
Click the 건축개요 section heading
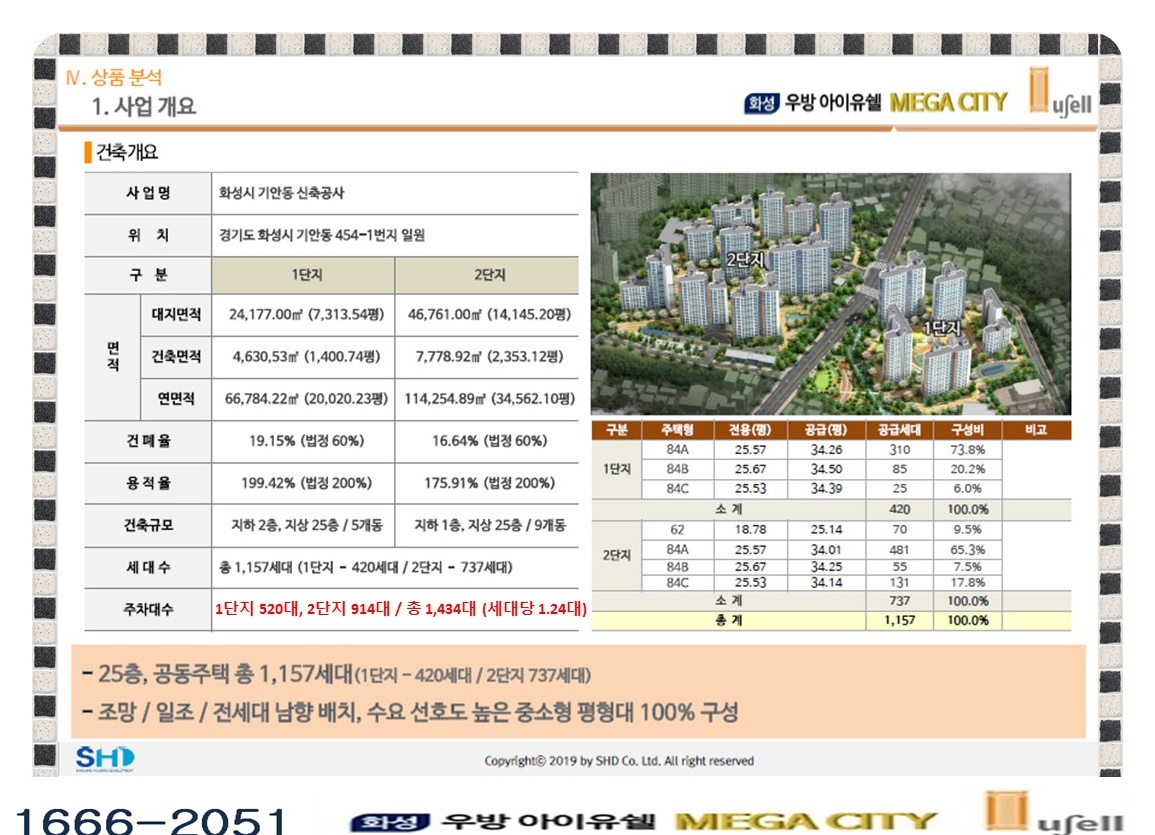(127, 152)
